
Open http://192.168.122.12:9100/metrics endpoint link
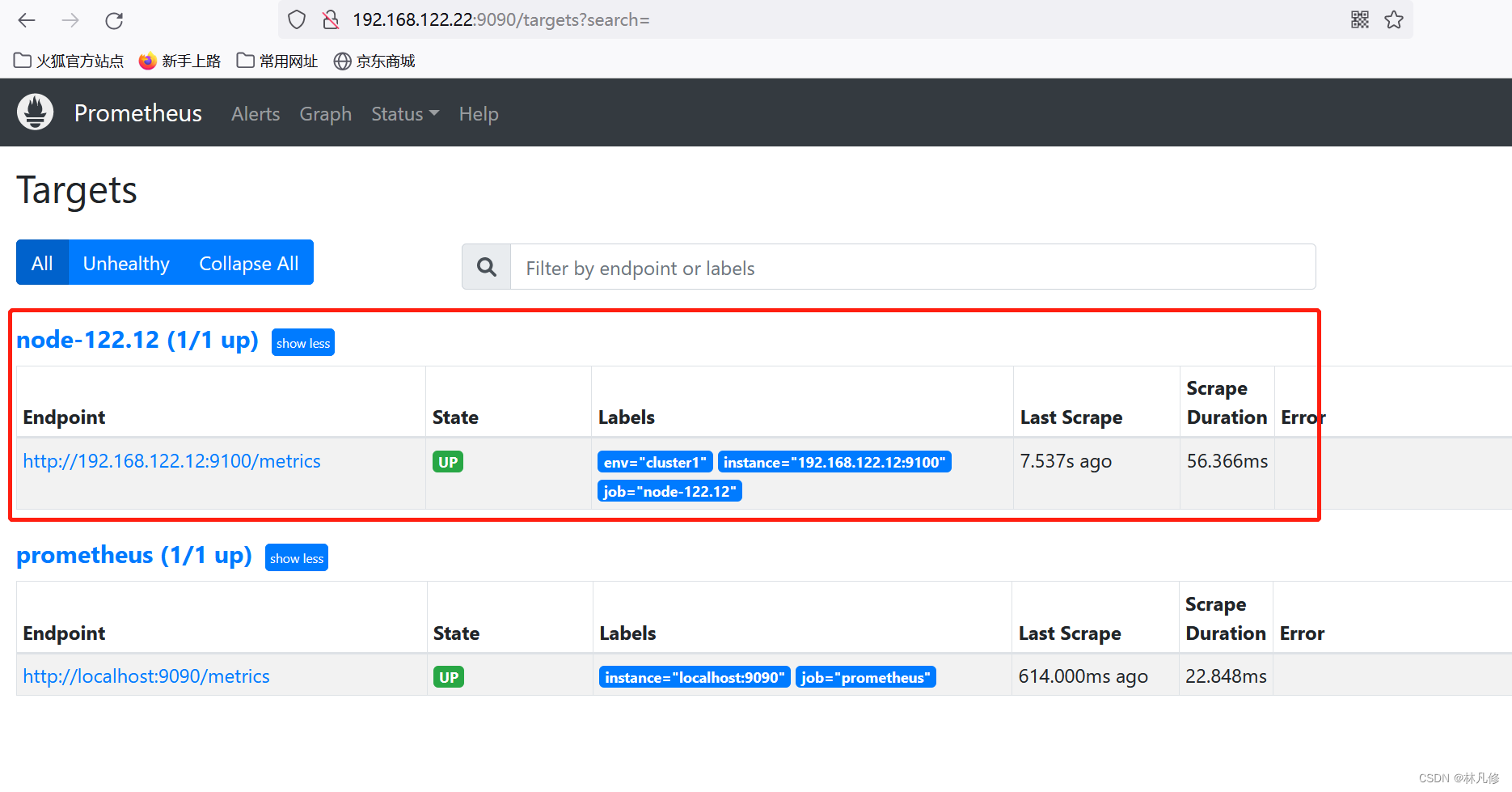pos(171,461)
